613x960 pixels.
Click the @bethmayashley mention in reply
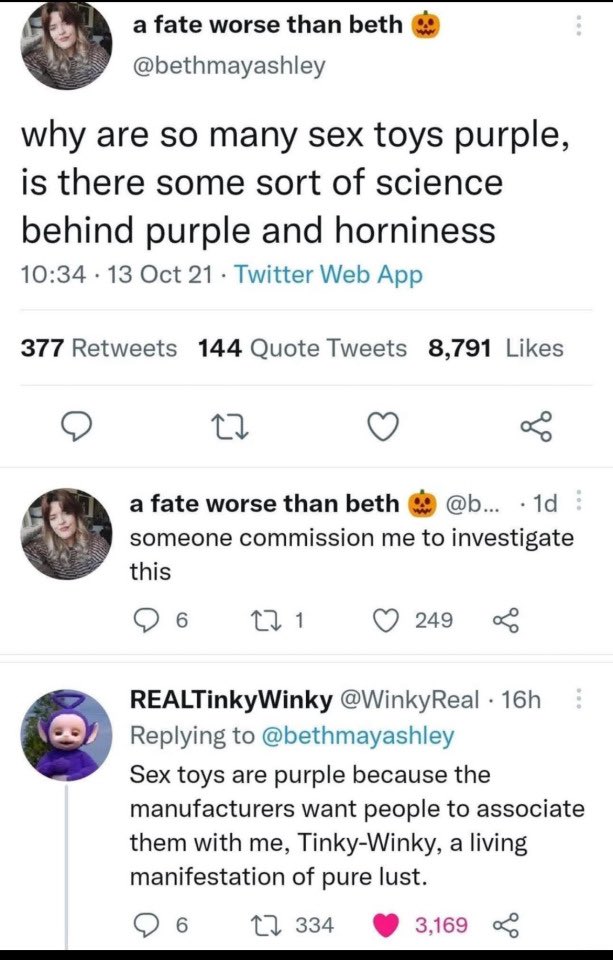(x=357, y=736)
